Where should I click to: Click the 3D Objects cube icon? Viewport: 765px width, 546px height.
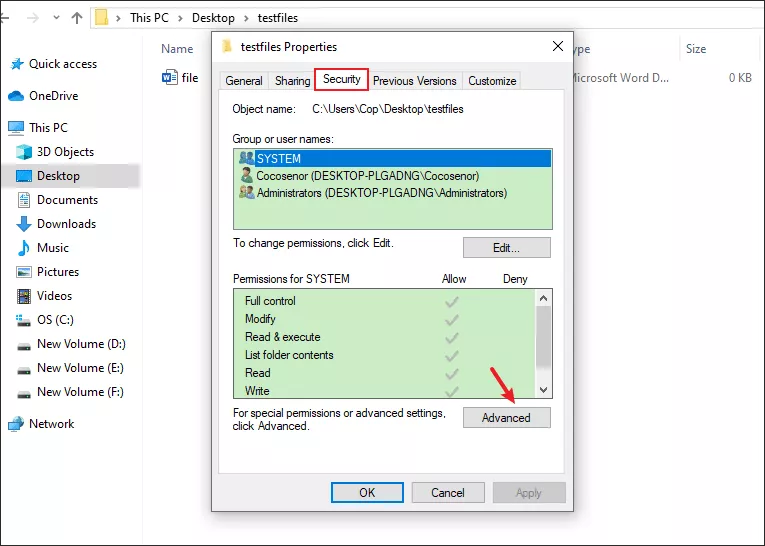click(x=24, y=152)
